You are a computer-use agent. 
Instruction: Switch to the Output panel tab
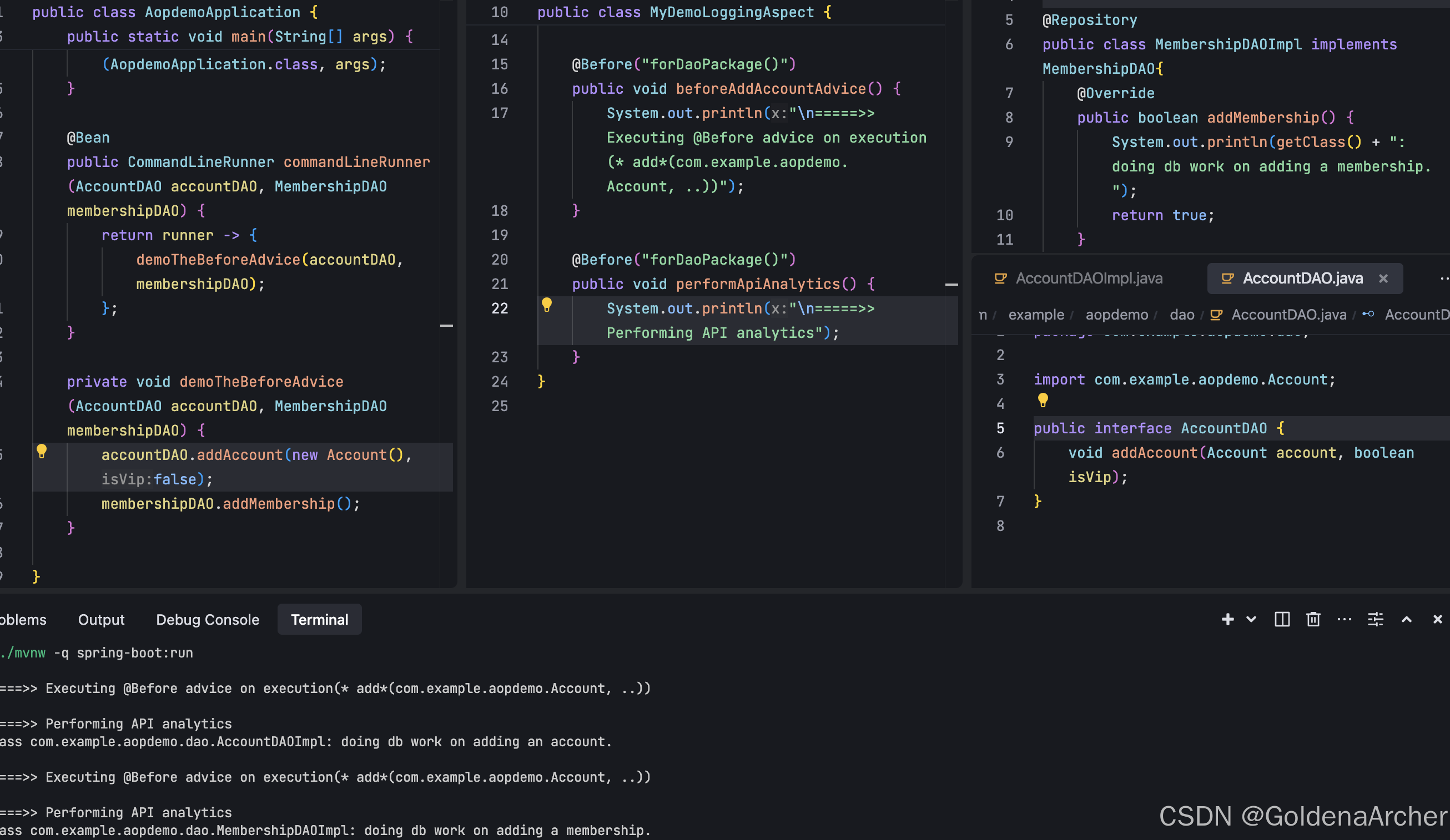(101, 619)
